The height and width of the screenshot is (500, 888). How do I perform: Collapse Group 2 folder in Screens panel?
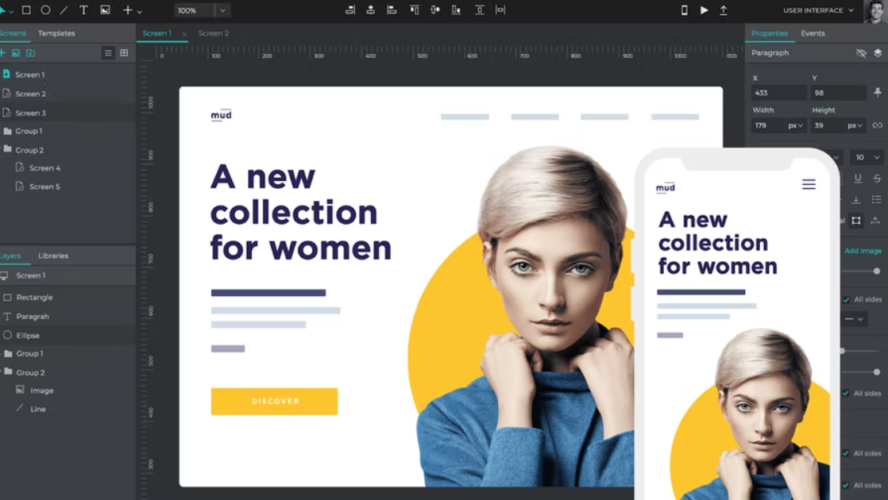point(7,149)
